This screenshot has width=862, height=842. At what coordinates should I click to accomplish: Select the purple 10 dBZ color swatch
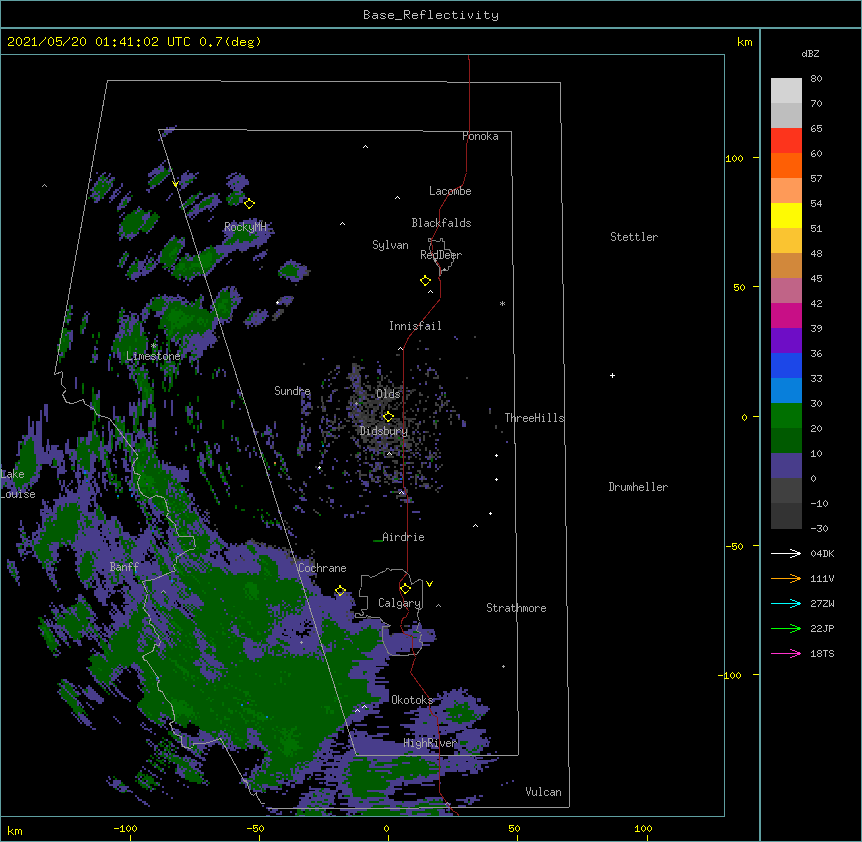coord(786,466)
